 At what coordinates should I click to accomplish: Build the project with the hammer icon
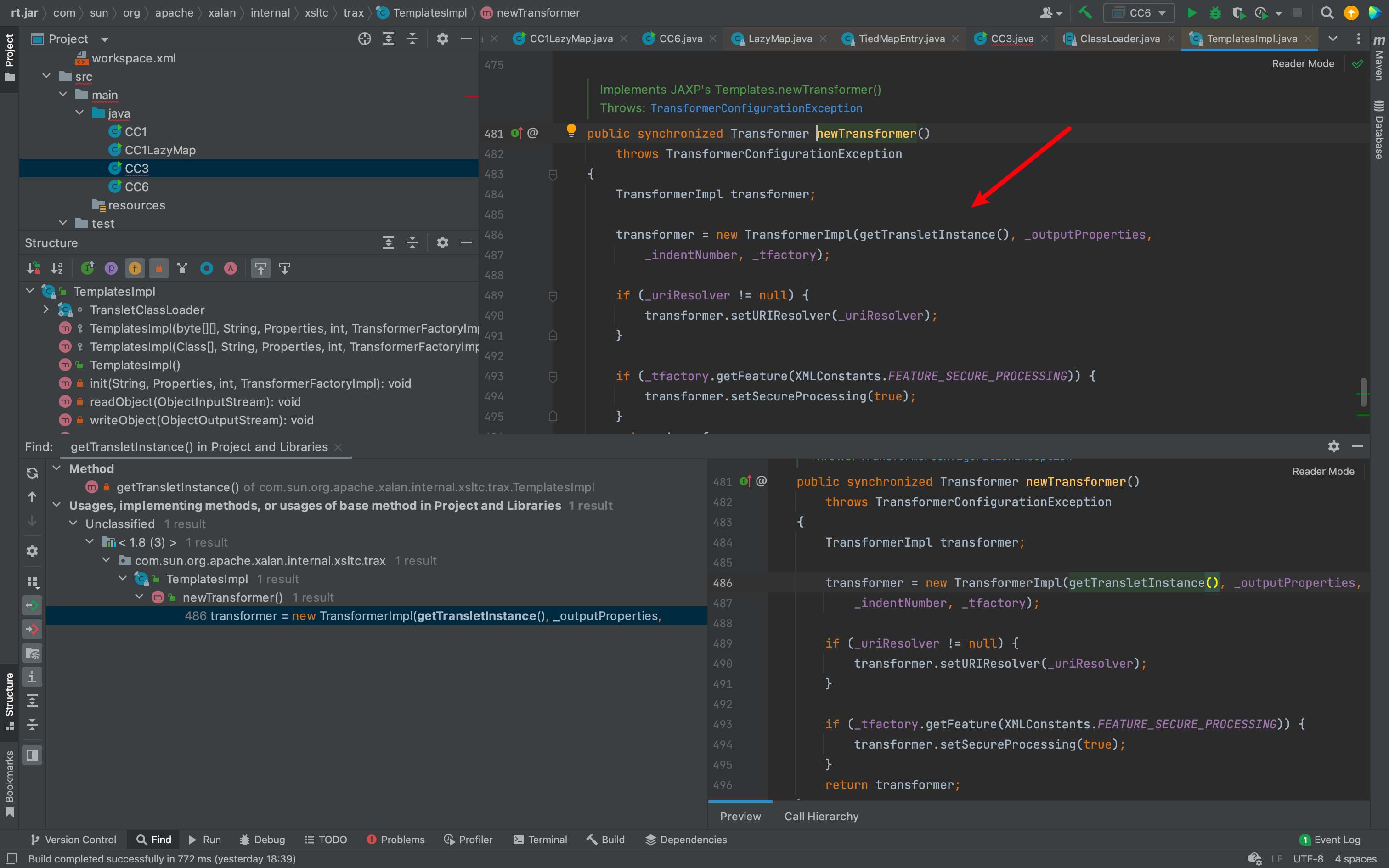tap(1085, 13)
